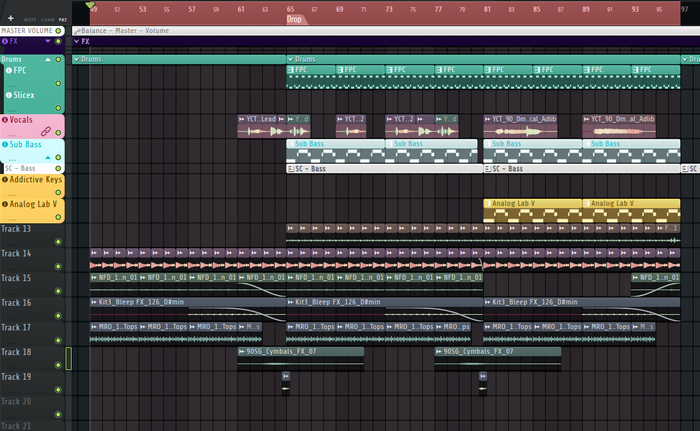Click Drums chevron at bar 97 edge
Screen dimensions: 700x431
tap(685, 59)
